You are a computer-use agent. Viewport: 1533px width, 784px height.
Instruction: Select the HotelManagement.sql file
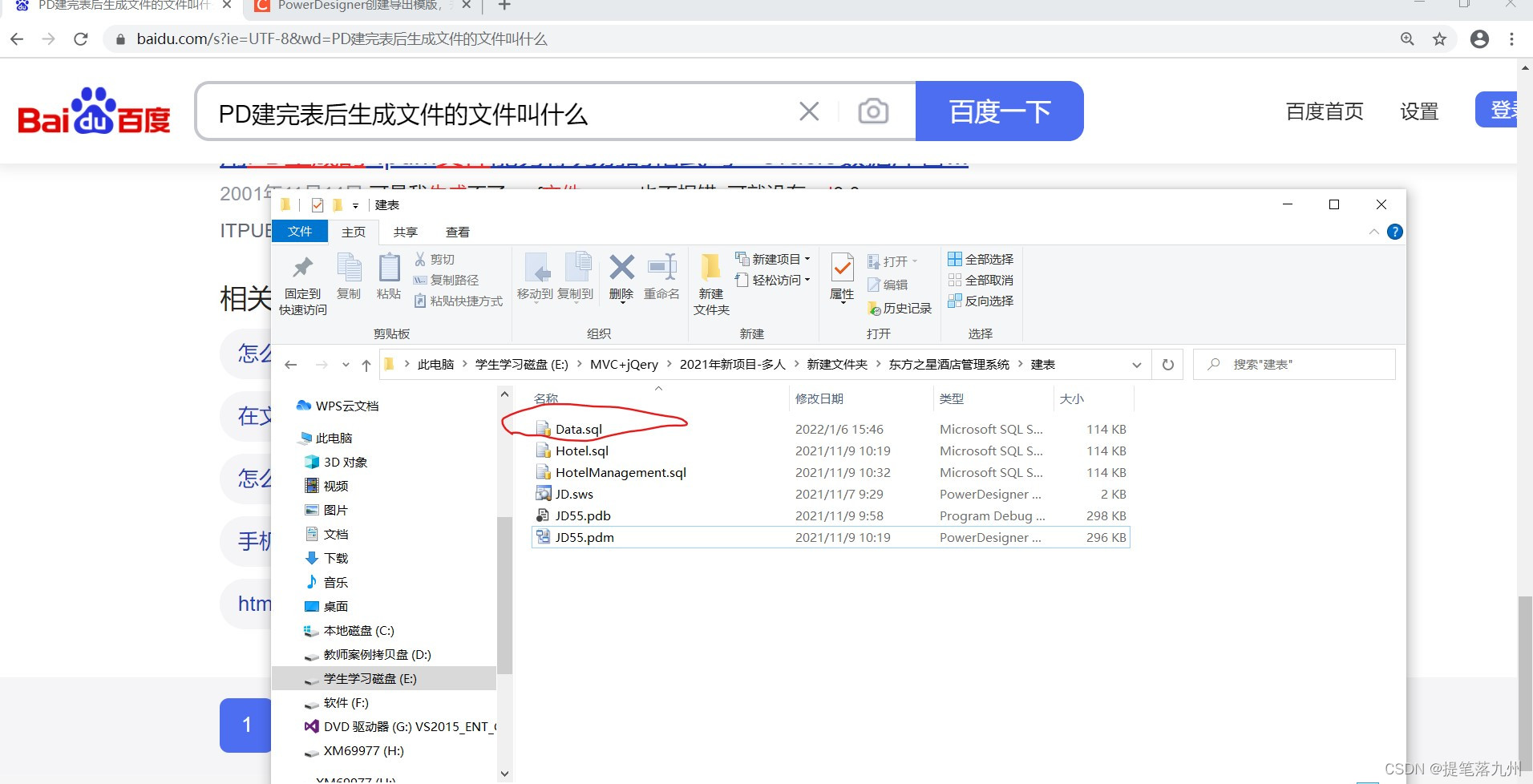tap(621, 473)
